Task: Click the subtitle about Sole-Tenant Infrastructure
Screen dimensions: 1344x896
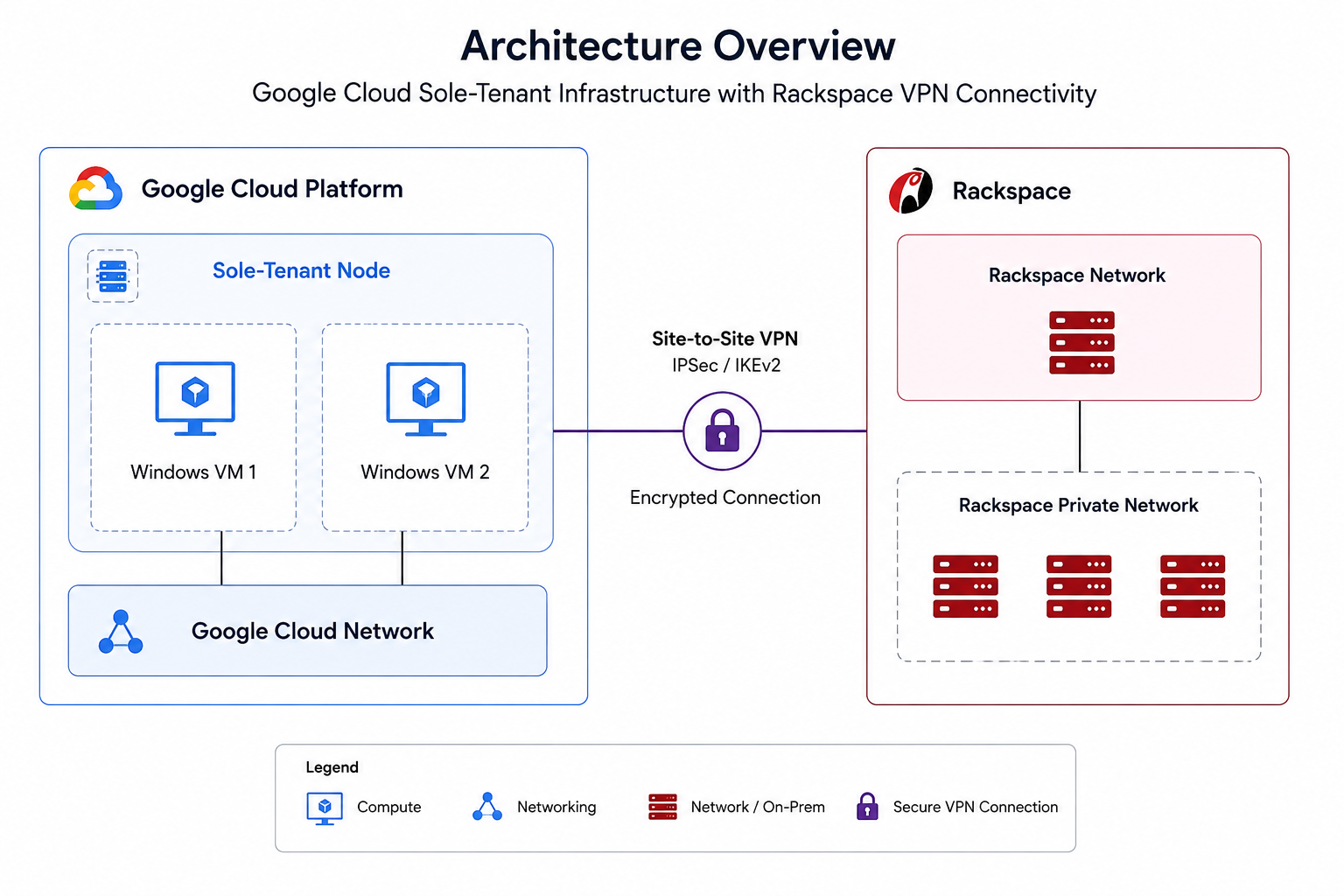Action: [674, 94]
